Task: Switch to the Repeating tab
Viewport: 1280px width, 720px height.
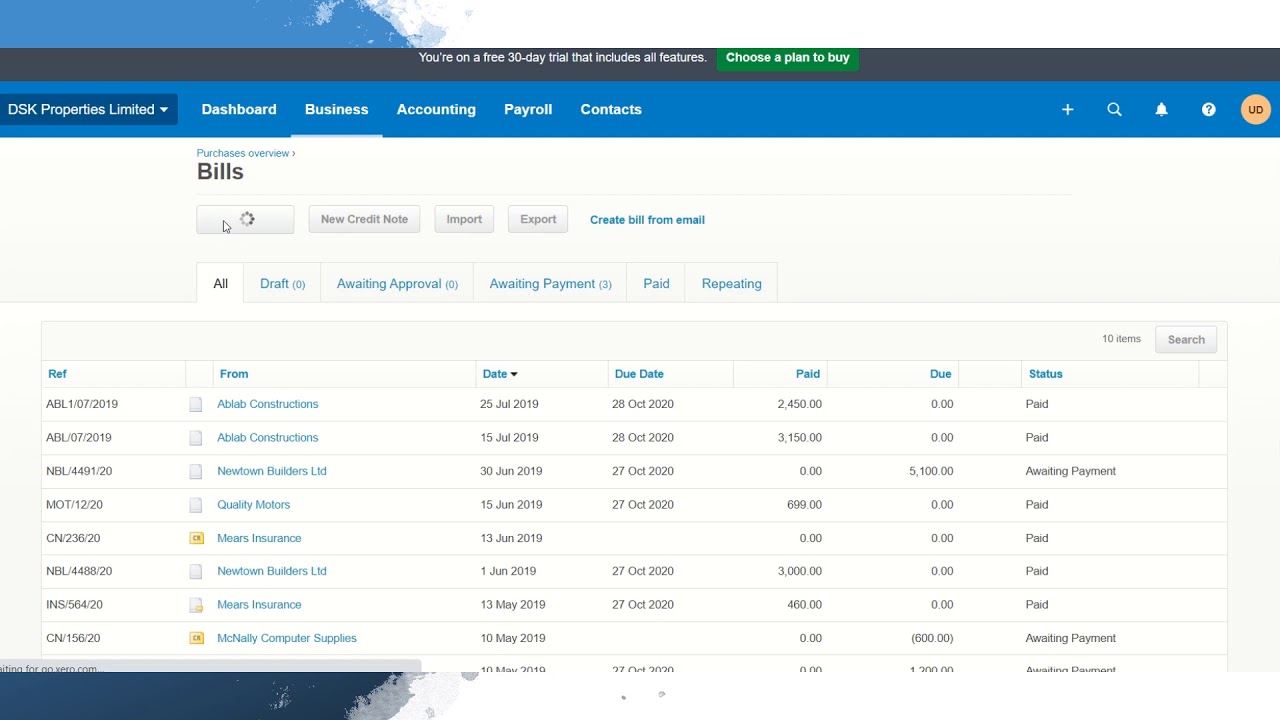Action: tap(731, 284)
